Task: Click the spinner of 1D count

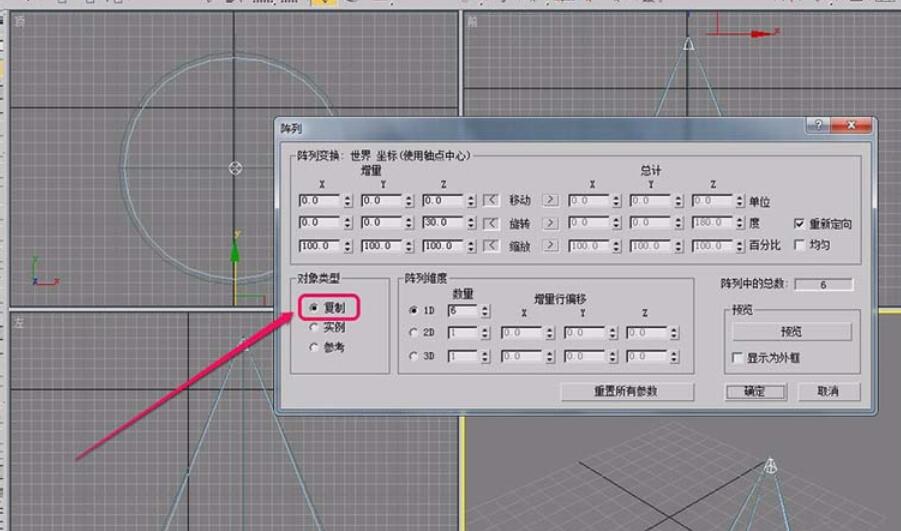Action: pyautogui.click(x=485, y=311)
